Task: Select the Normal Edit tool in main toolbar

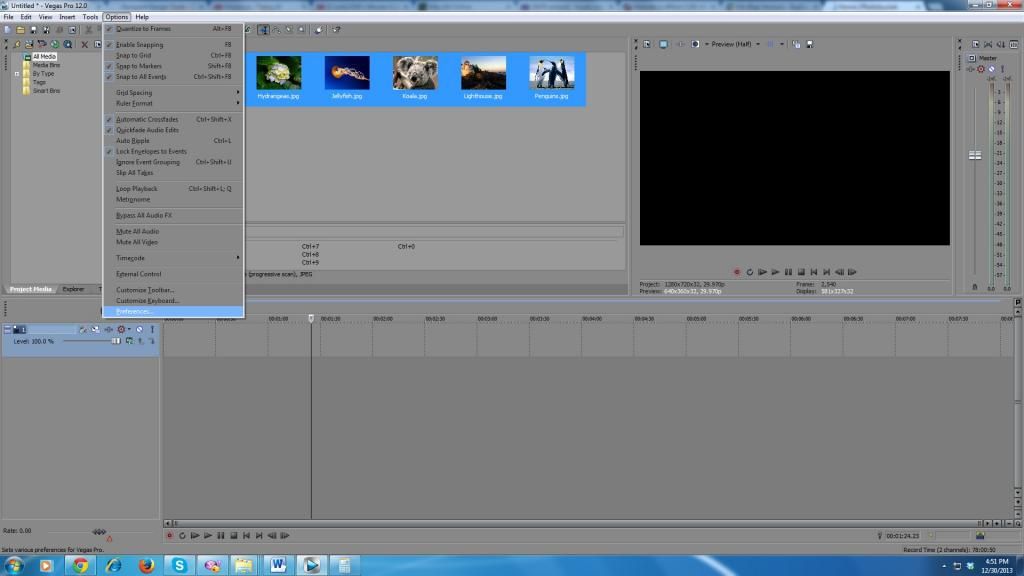Action: pyautogui.click(x=263, y=29)
